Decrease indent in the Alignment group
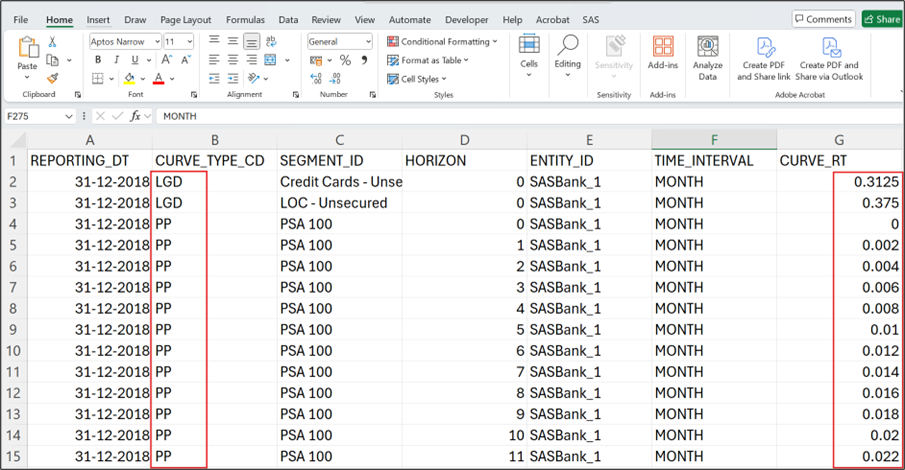 (214, 79)
